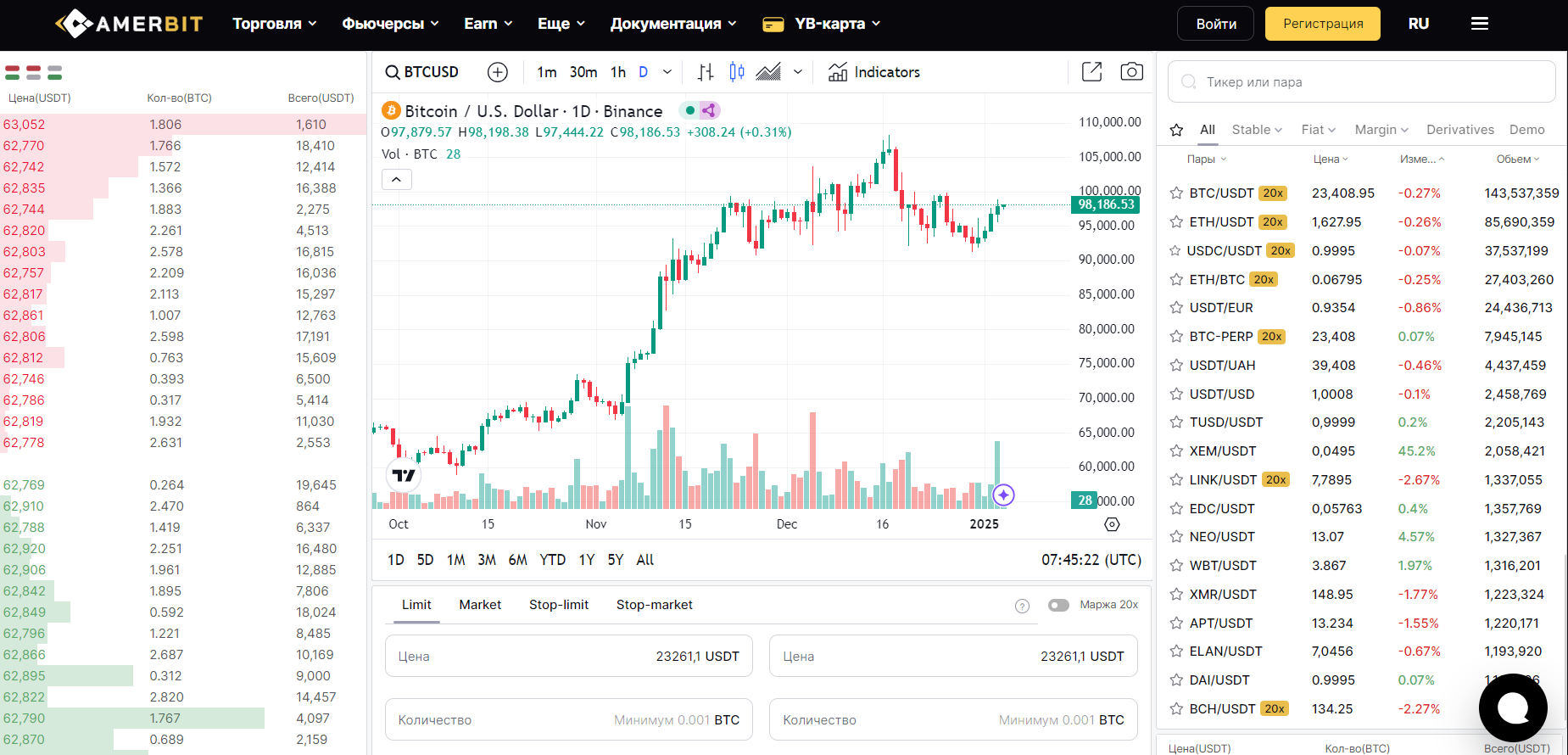The width and height of the screenshot is (1568, 755).
Task: Set chart range to YTD
Action: (x=553, y=560)
